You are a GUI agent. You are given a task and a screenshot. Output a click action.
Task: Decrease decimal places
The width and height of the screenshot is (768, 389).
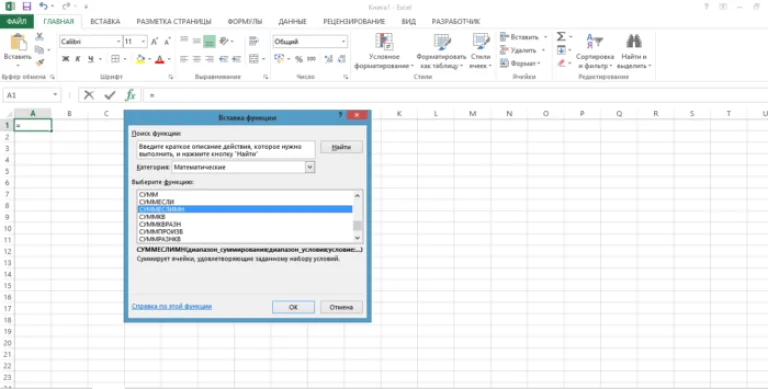click(x=341, y=59)
